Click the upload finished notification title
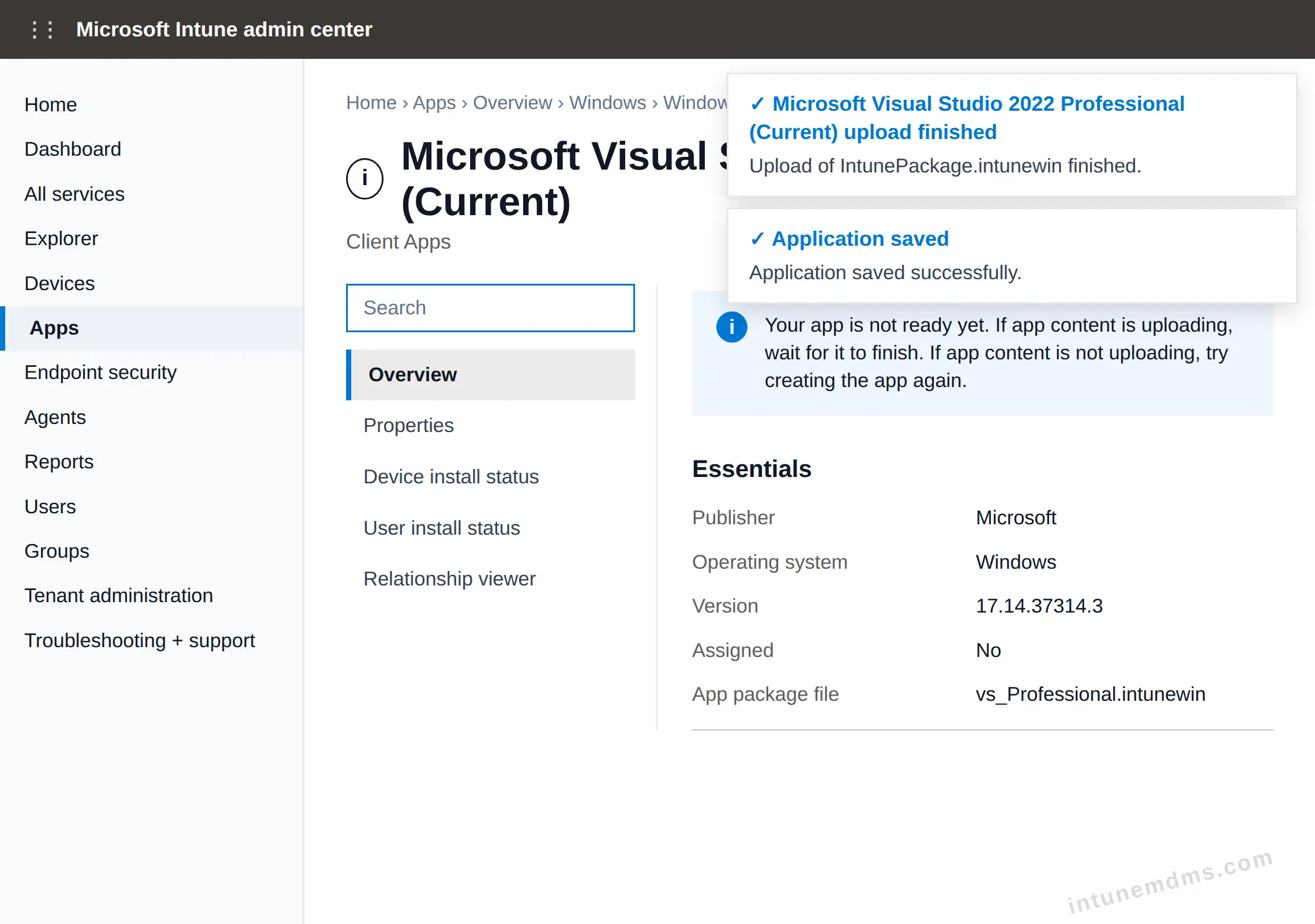 coord(967,118)
